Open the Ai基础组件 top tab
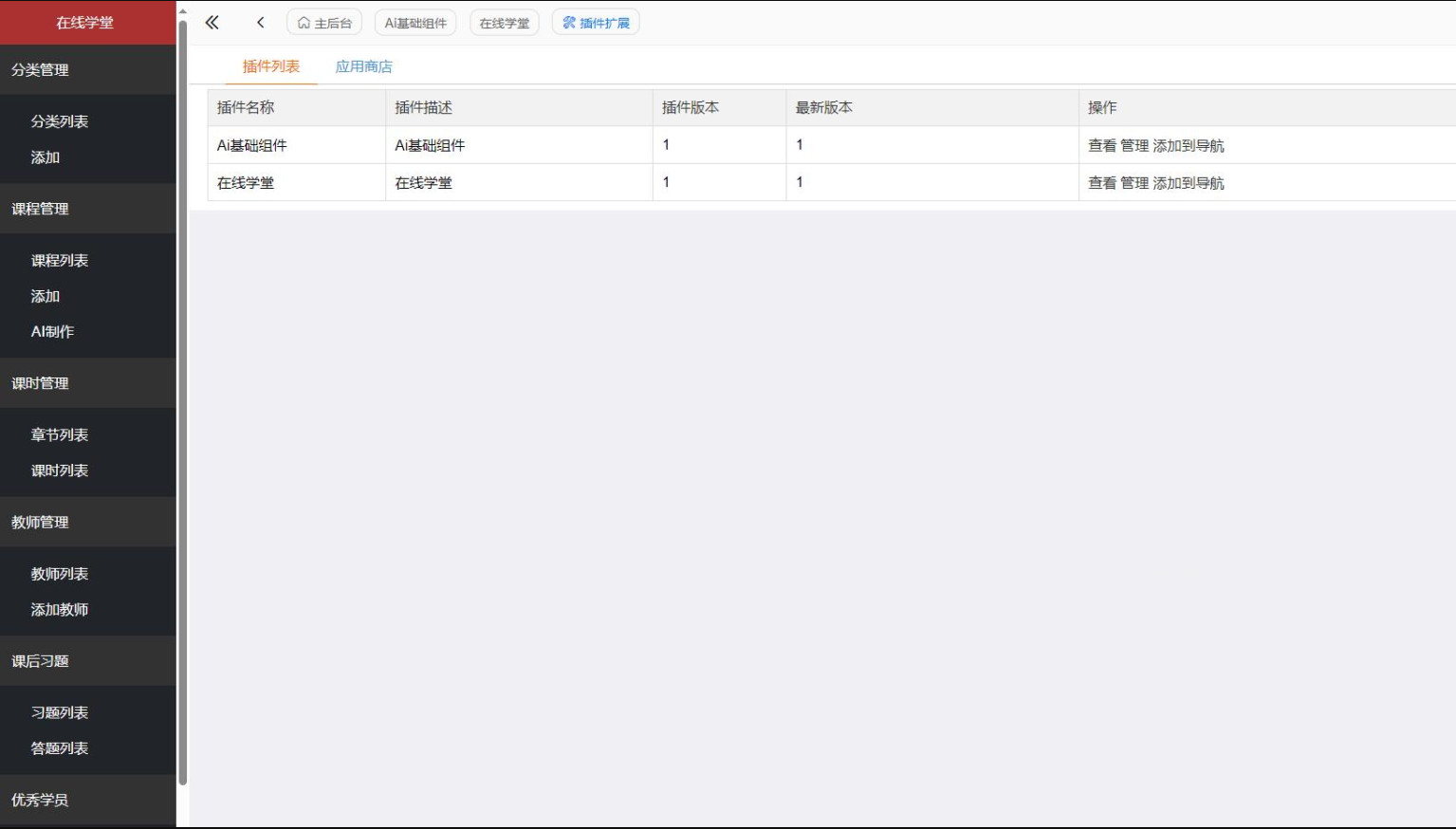This screenshot has height=829, width=1456. click(415, 23)
